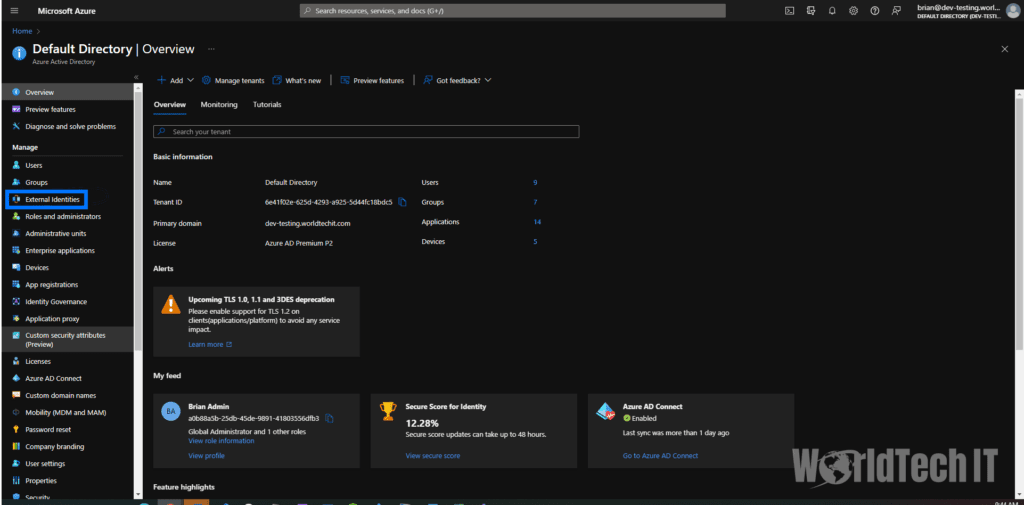
Task: Expand the Got feedback? dropdown
Action: (x=457, y=80)
